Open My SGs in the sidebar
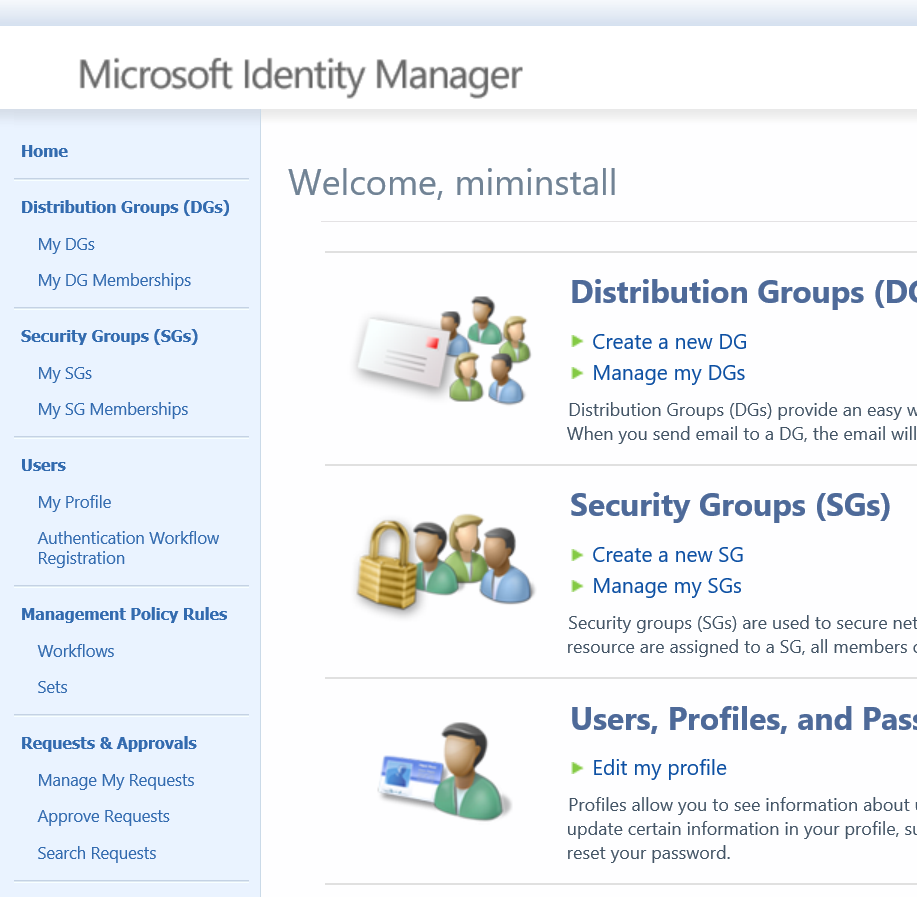Image resolution: width=917 pixels, height=897 pixels. click(x=65, y=373)
